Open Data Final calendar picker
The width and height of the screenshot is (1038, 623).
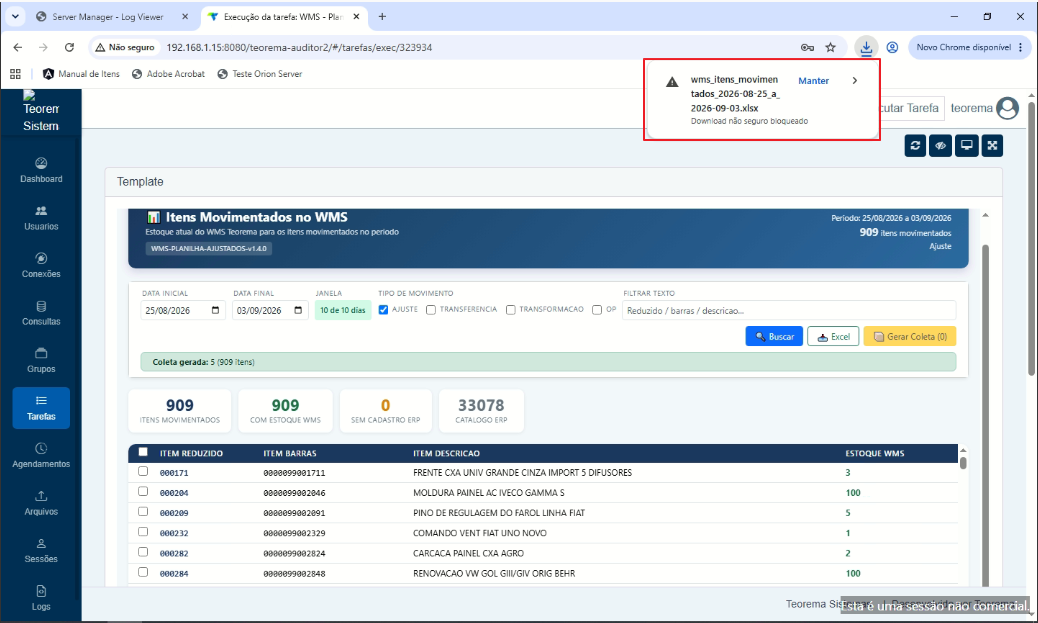298,311
